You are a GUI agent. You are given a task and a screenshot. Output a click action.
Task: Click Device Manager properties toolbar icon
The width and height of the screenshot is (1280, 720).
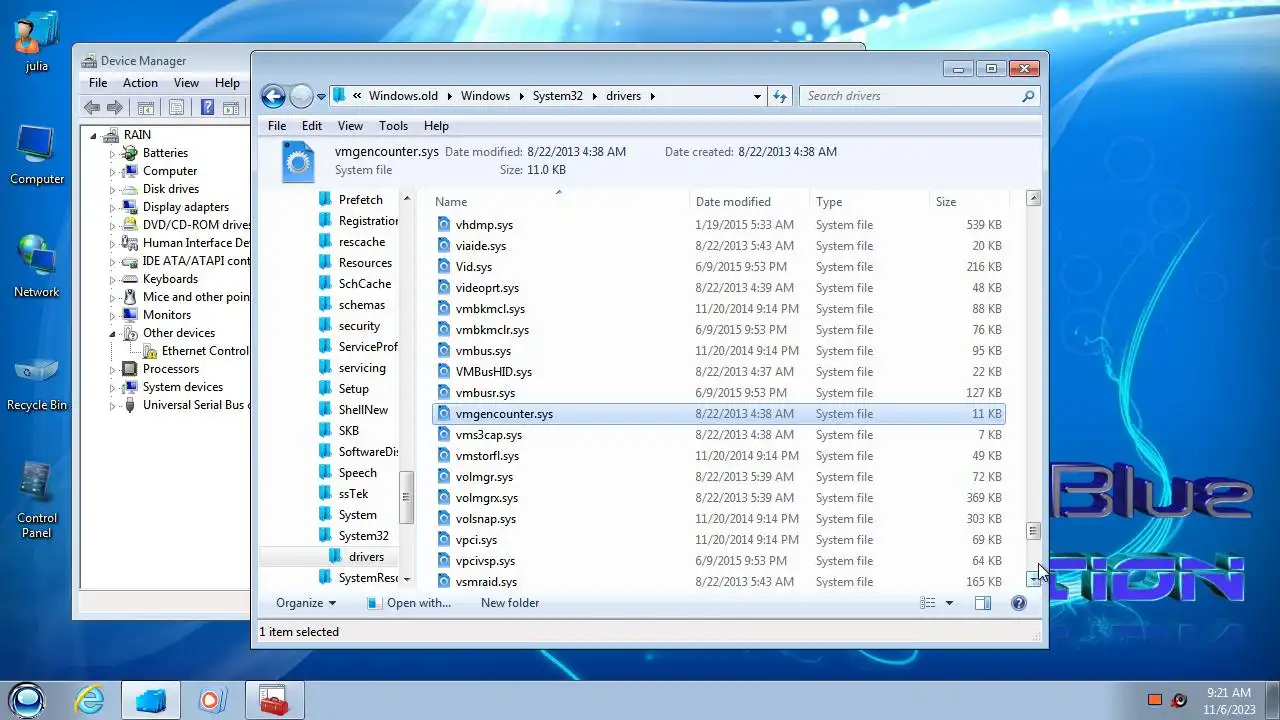(x=176, y=108)
